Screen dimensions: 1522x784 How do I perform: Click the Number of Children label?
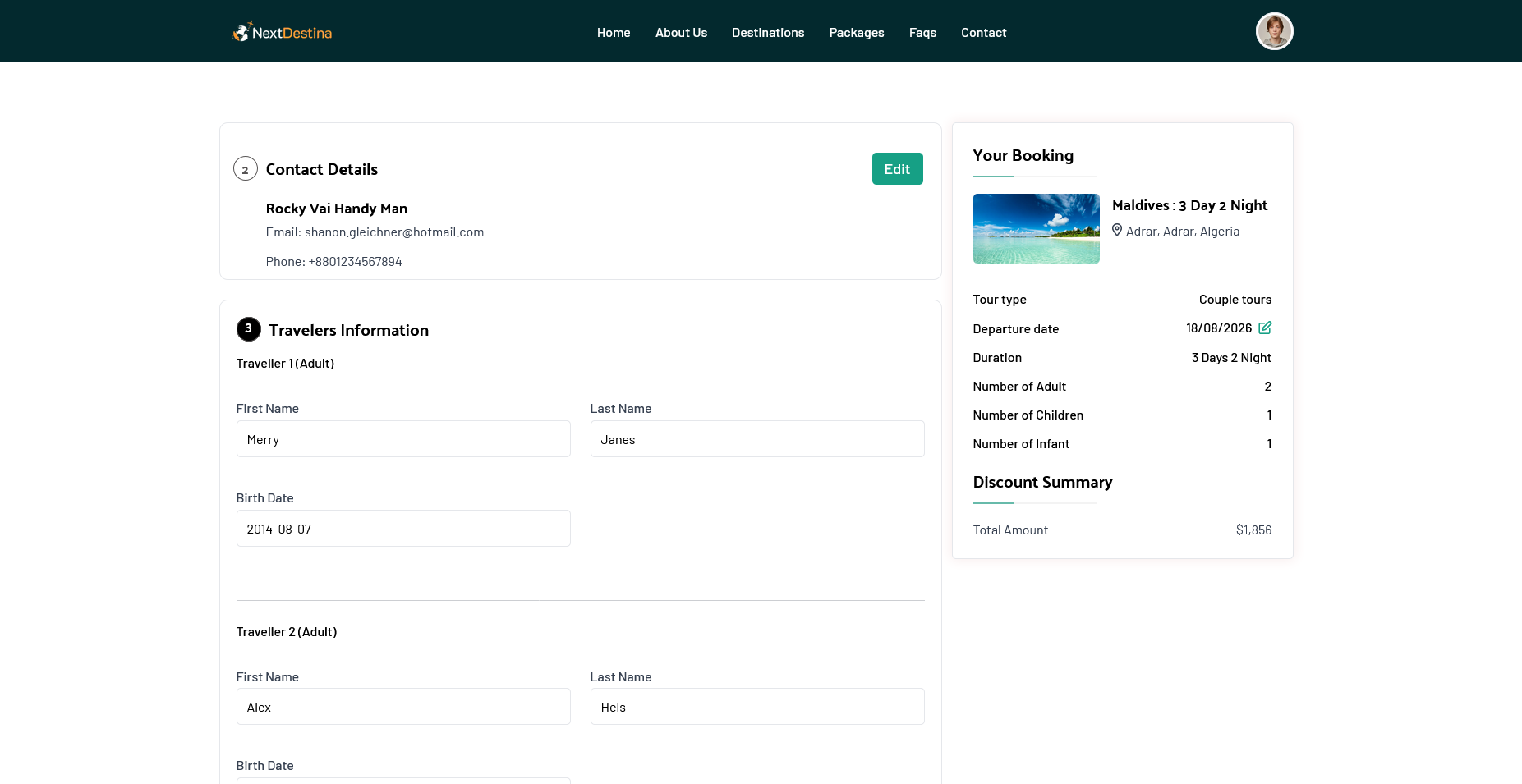click(1028, 415)
